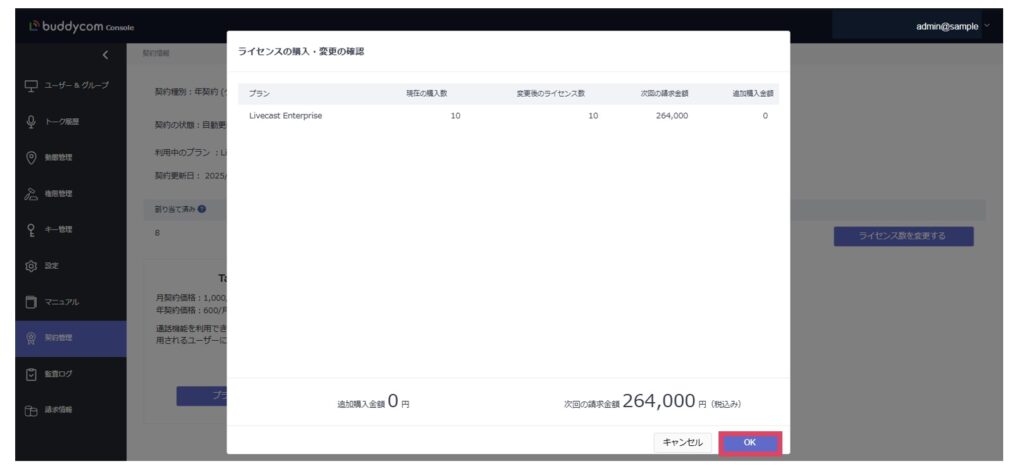Screen dimensions: 1024x473
Task: Confirm the license change with OK
Action: click(x=749, y=442)
